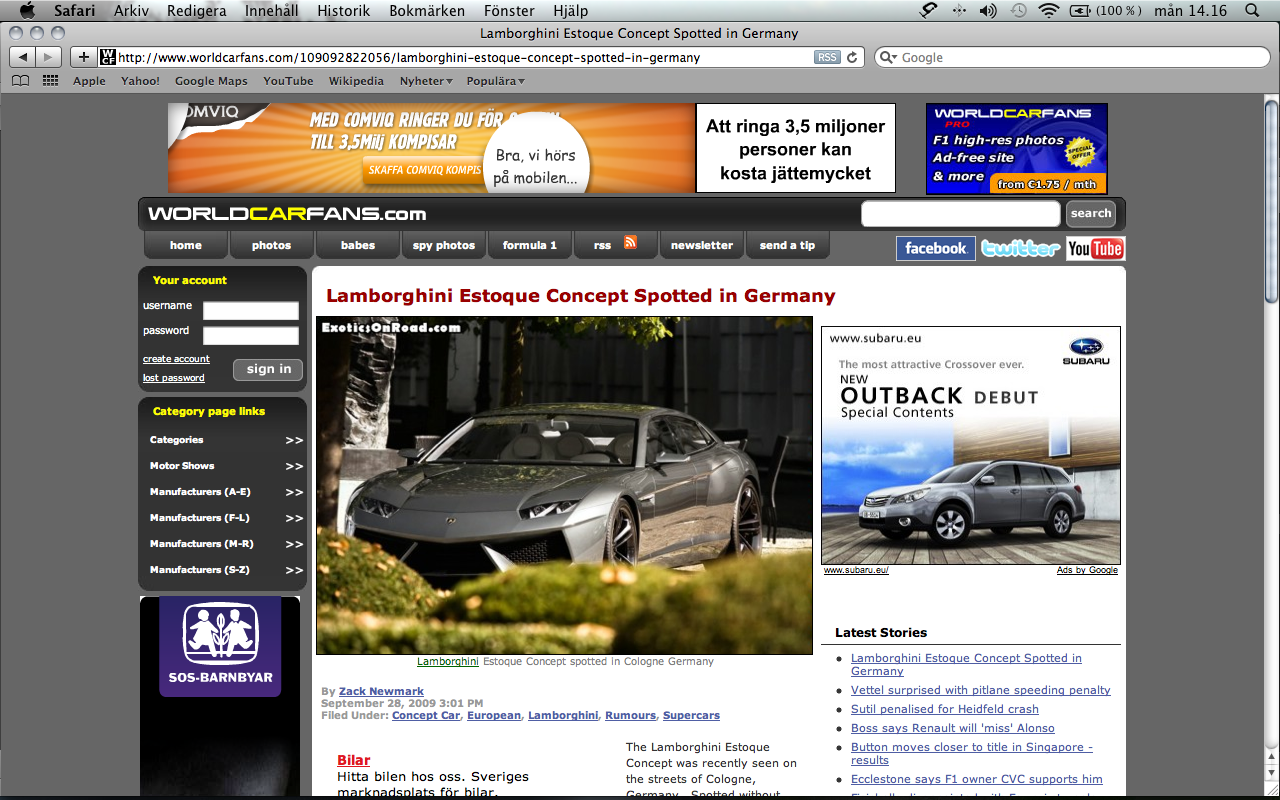Click the Subaru logo in the ad
This screenshot has height=800, width=1280.
click(1085, 350)
